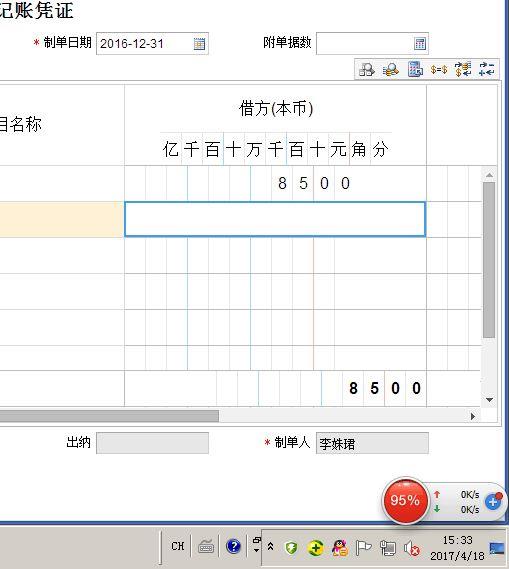Click the 万 digit column header

click(x=254, y=150)
